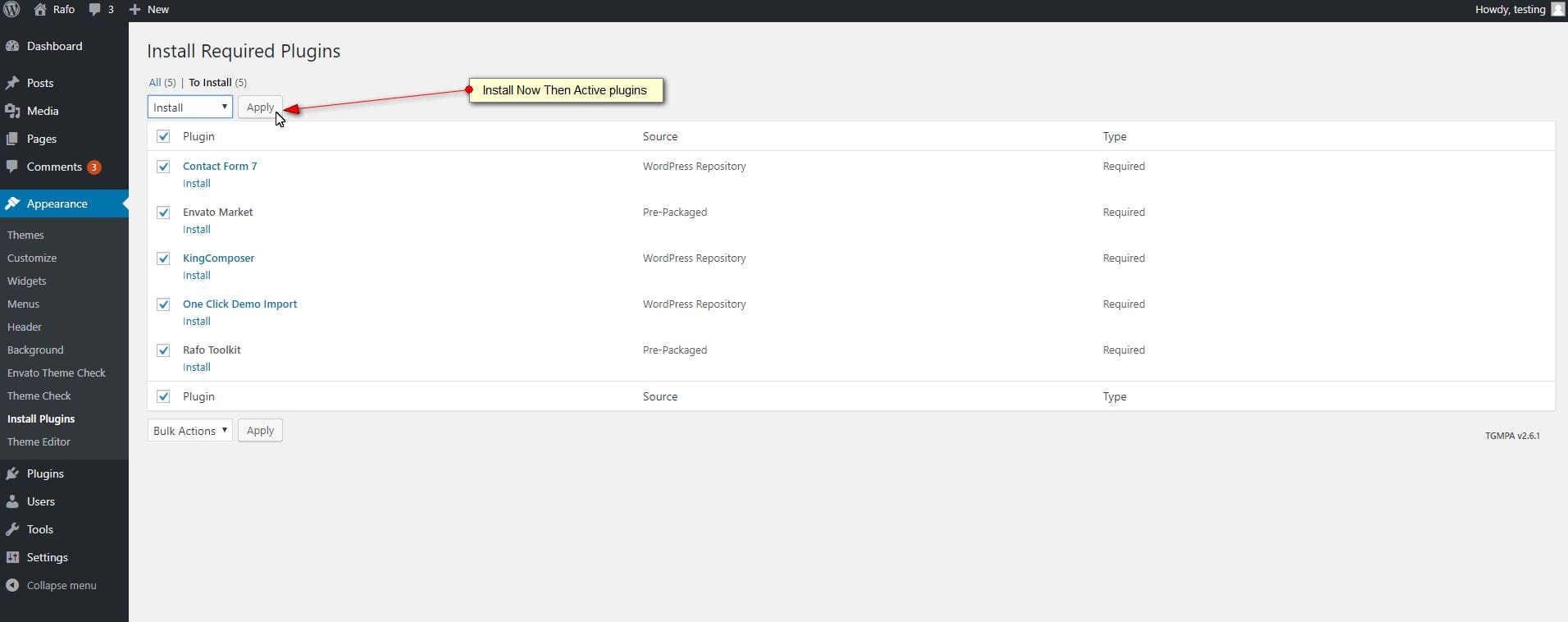Open the comments bubble in admin bar
The height and width of the screenshot is (622, 1568).
click(x=95, y=10)
